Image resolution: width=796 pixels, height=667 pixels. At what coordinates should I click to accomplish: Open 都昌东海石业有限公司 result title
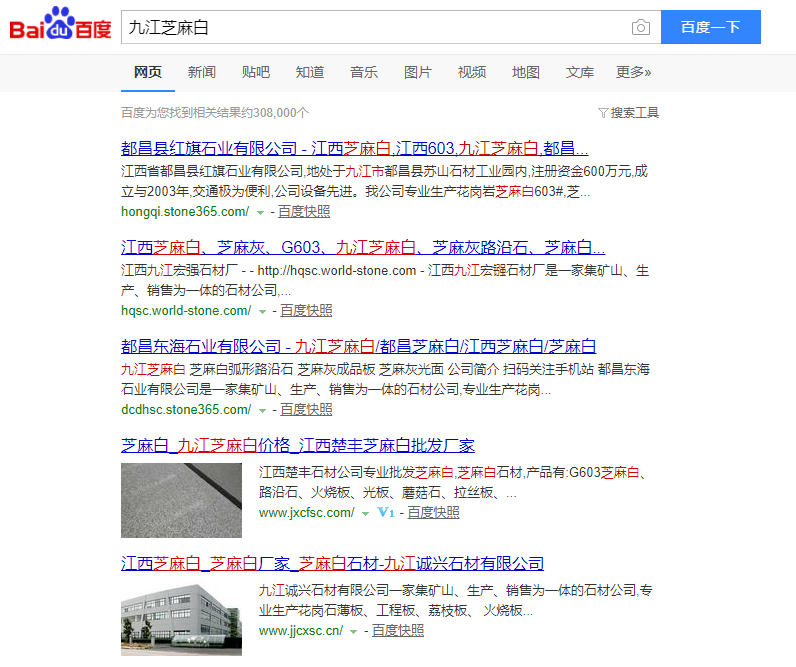(358, 346)
